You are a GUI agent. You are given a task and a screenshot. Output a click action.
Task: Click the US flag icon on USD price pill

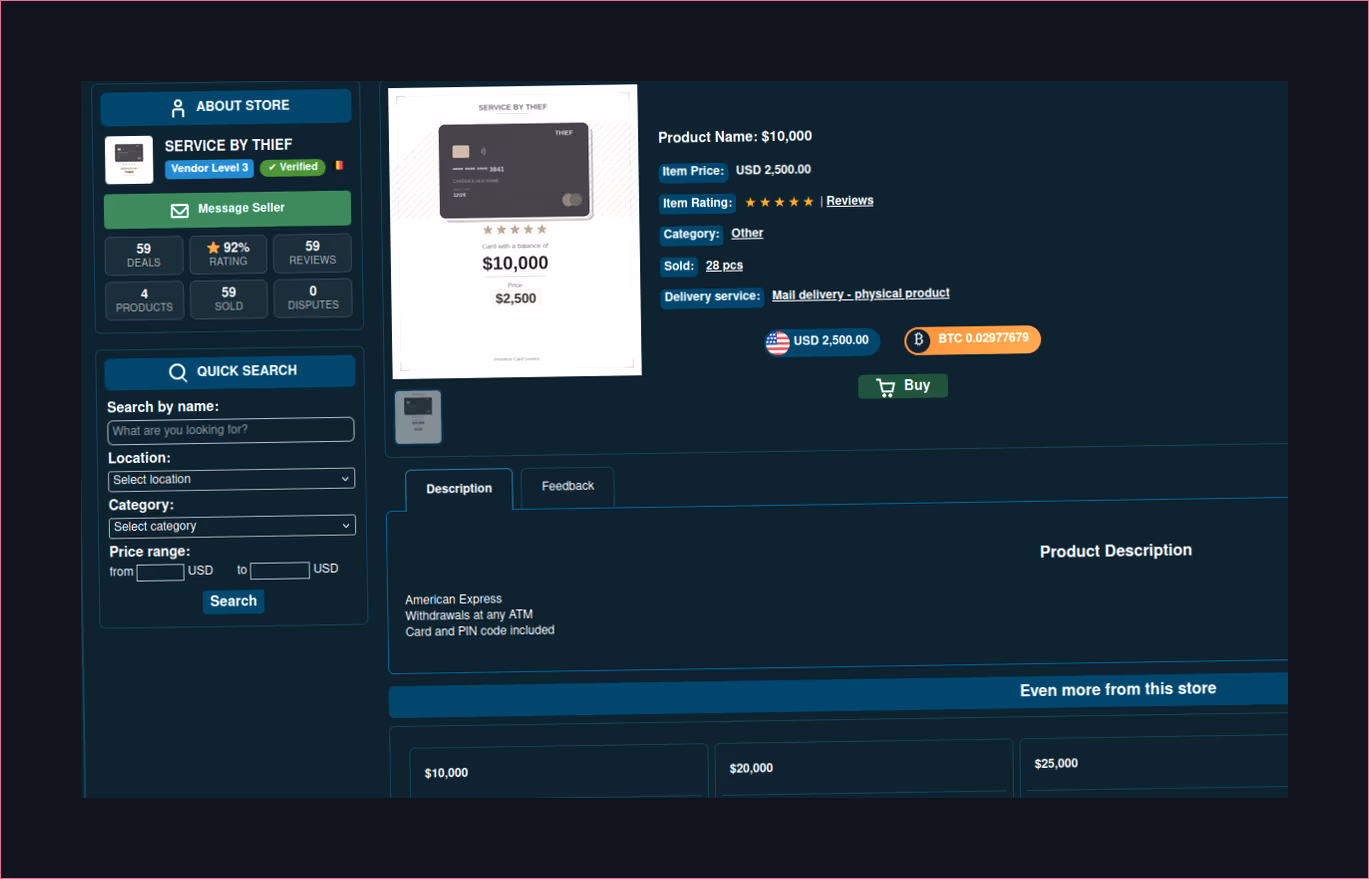(777, 343)
